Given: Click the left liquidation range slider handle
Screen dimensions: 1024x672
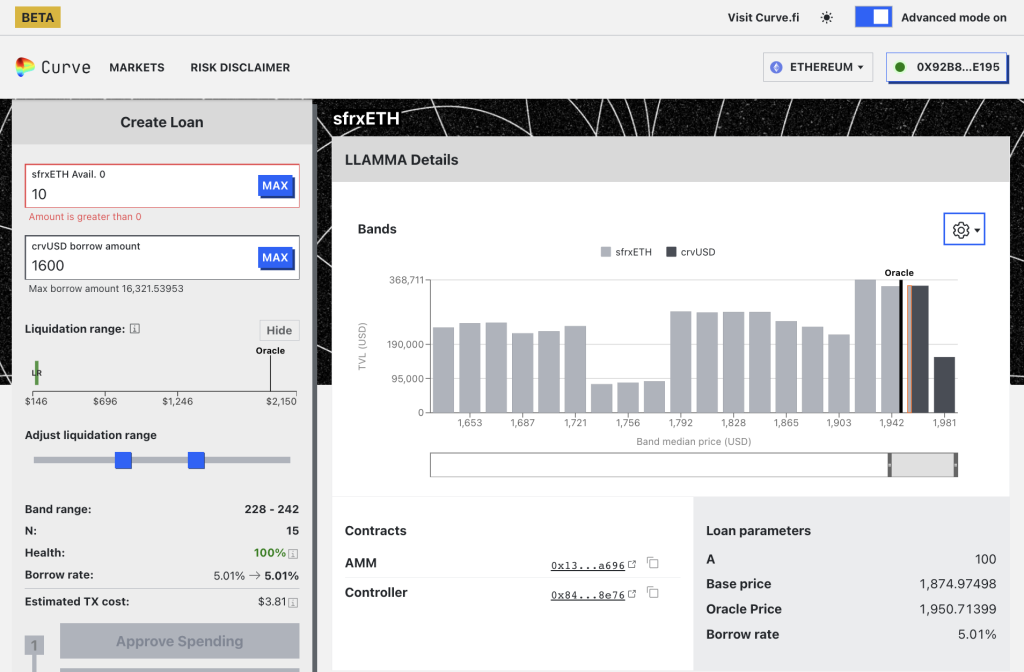Looking at the screenshot, I should (123, 460).
